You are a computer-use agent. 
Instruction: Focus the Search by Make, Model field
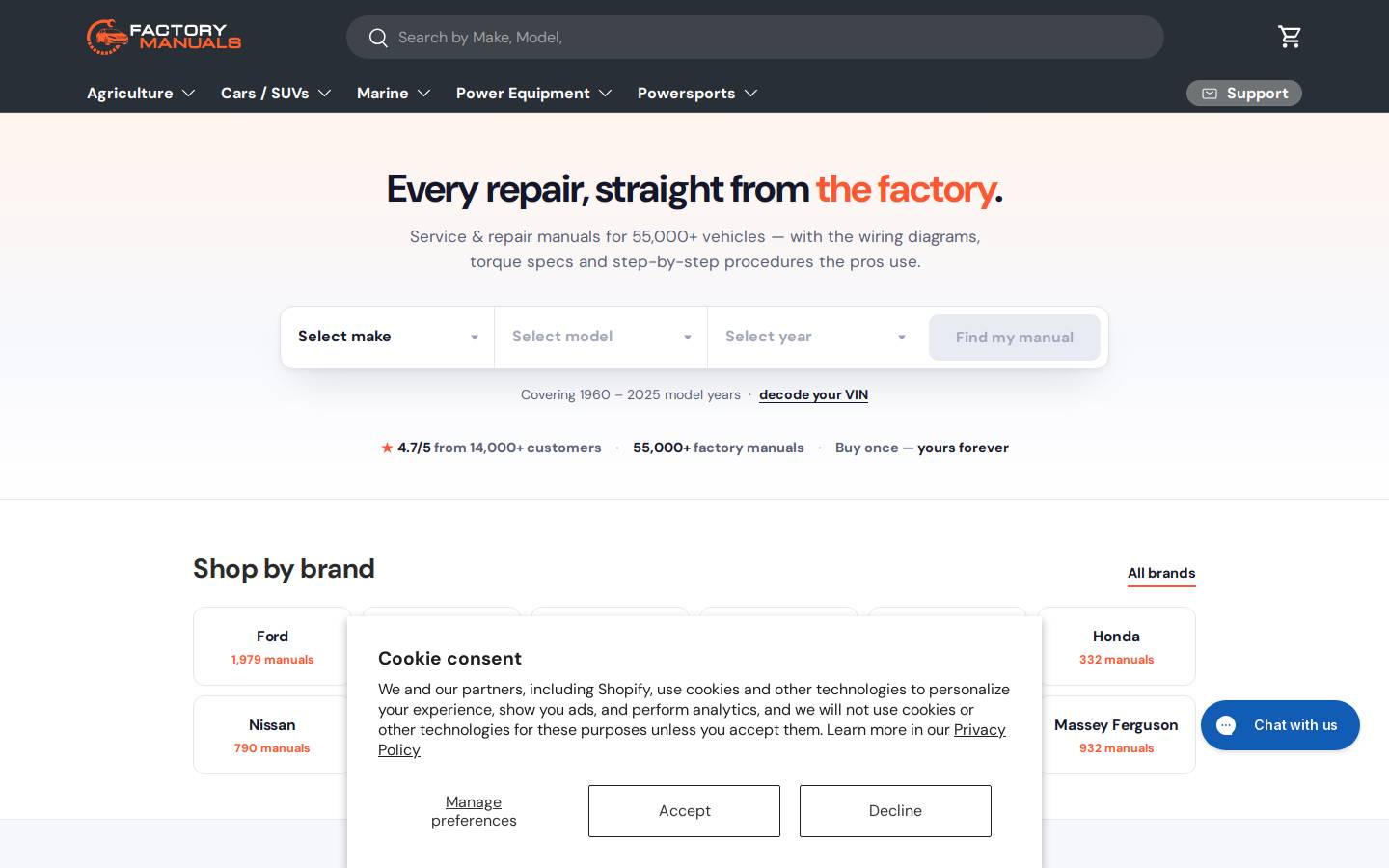(755, 37)
